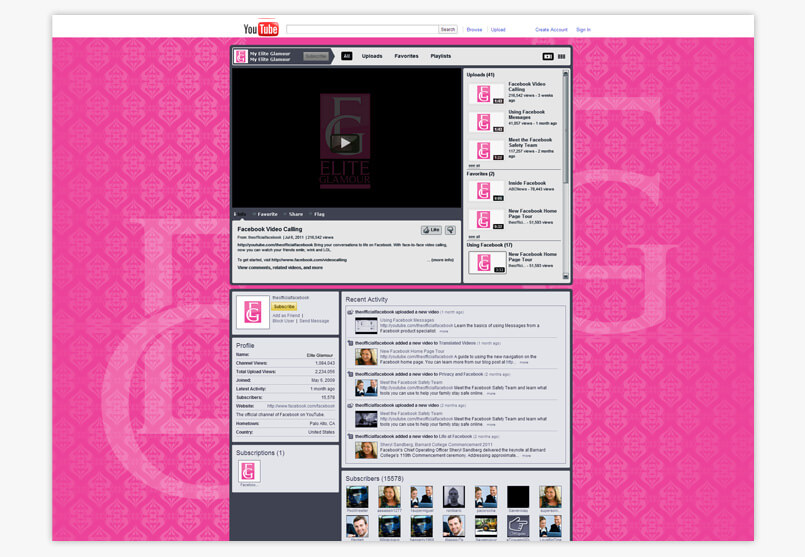Play the Elite Glamour video
This screenshot has height=557, width=805.
pyautogui.click(x=345, y=143)
